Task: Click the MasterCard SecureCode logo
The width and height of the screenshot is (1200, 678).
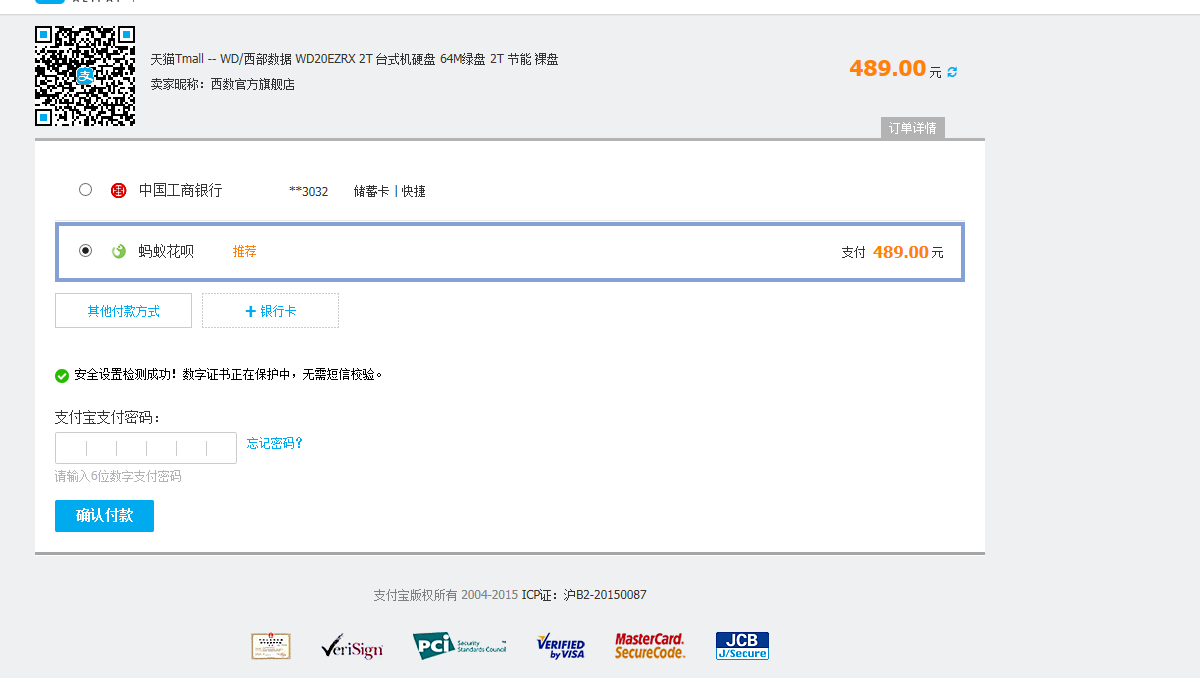Action: 650,646
